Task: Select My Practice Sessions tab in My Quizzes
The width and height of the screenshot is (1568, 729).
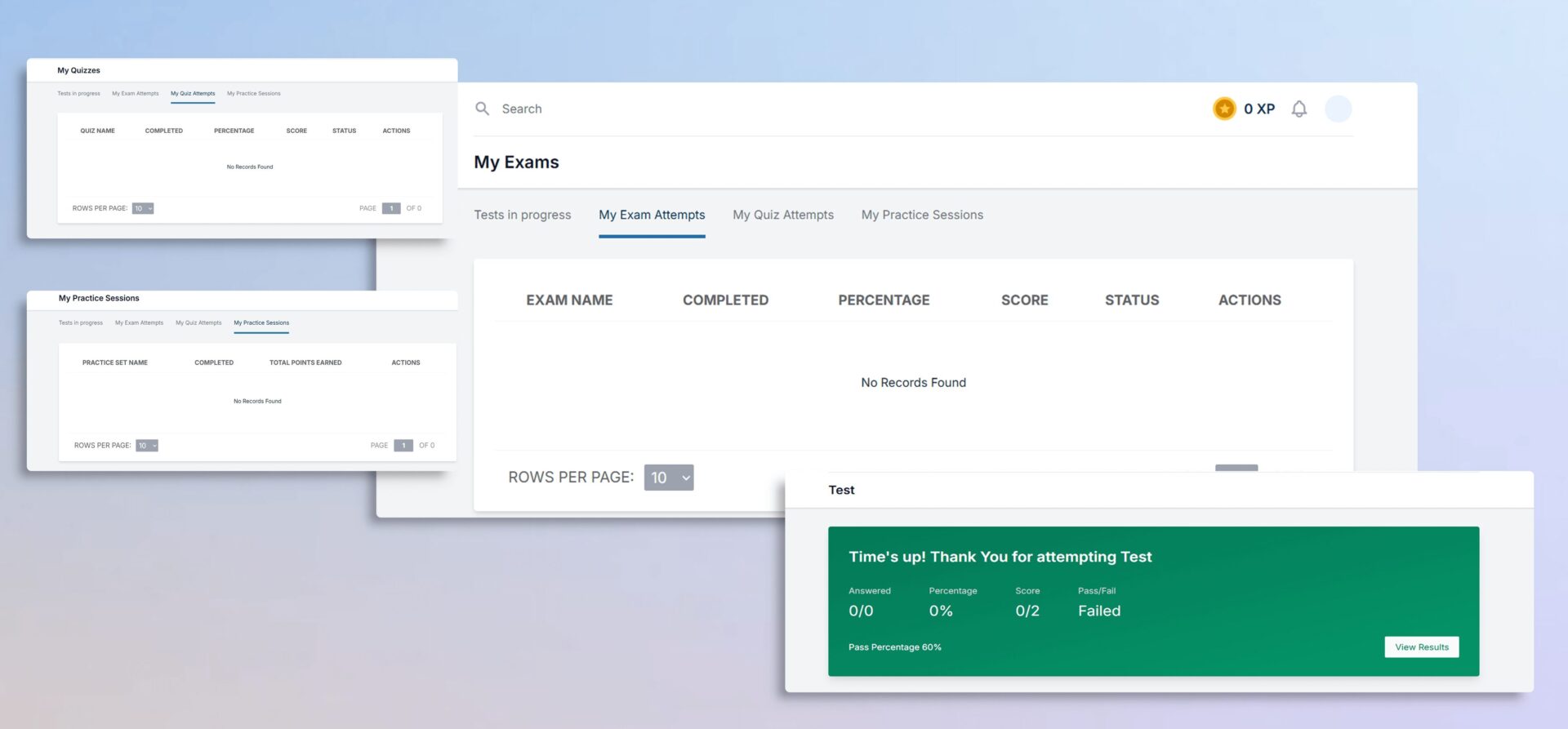Action: [254, 94]
